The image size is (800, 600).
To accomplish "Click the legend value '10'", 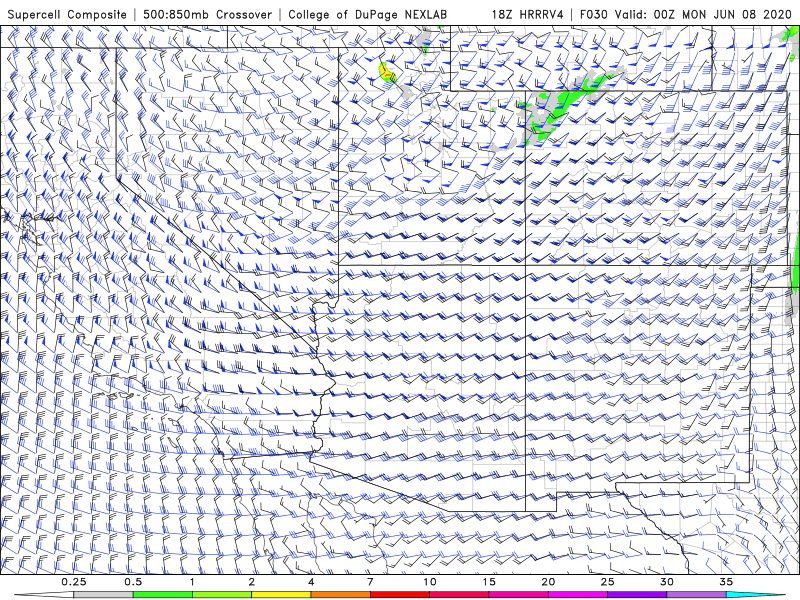I will pyautogui.click(x=430, y=582).
